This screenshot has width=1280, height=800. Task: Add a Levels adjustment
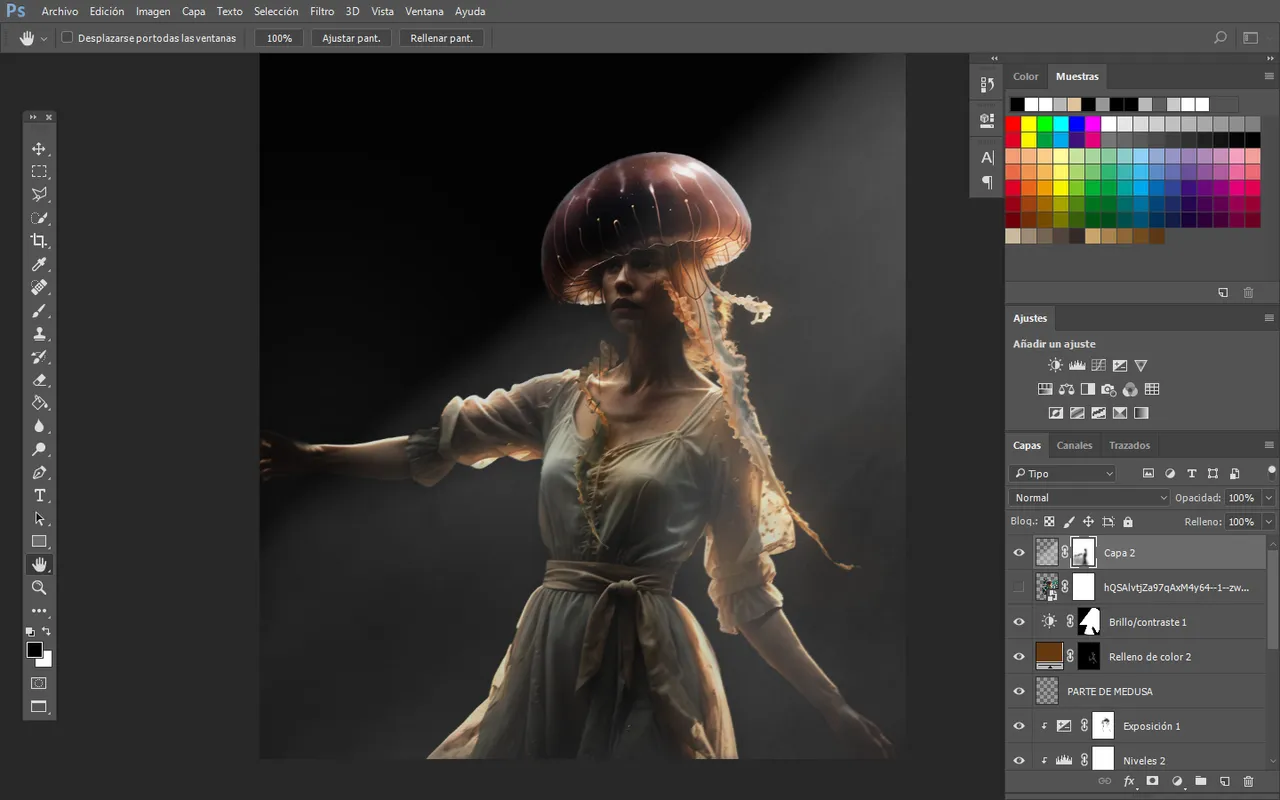(x=1077, y=366)
